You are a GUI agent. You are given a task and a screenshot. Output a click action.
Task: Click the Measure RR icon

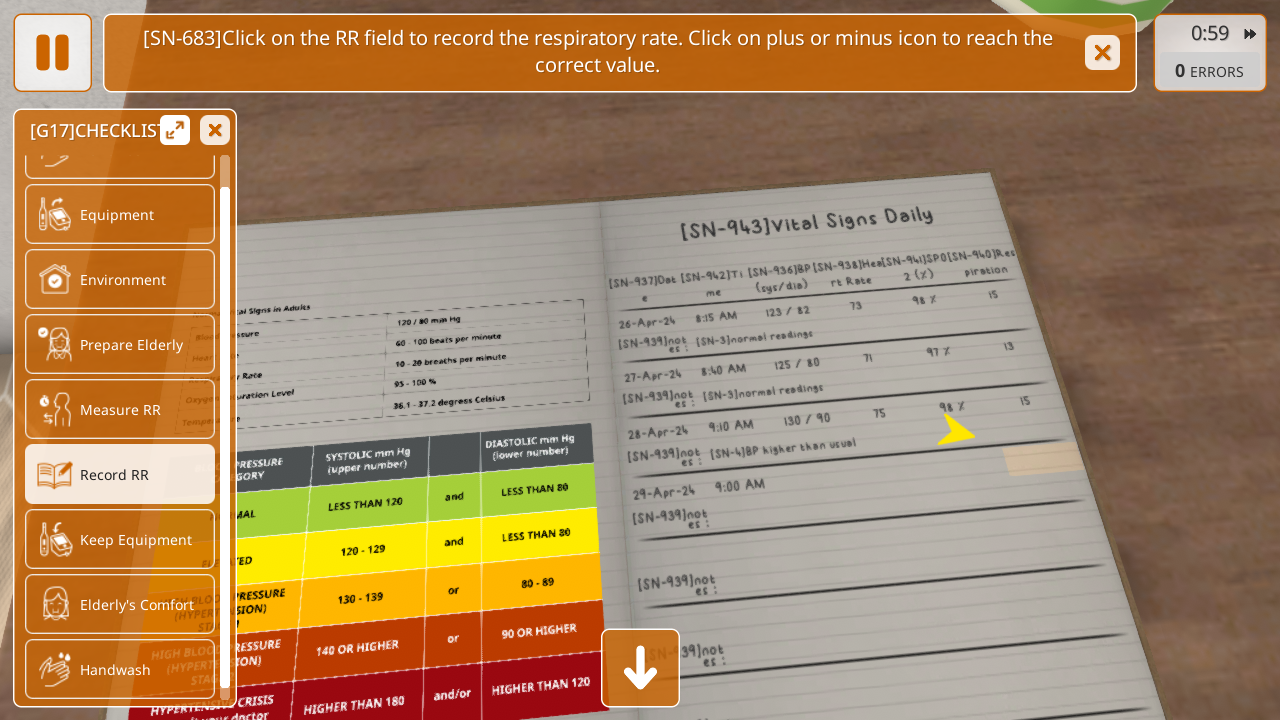point(55,409)
